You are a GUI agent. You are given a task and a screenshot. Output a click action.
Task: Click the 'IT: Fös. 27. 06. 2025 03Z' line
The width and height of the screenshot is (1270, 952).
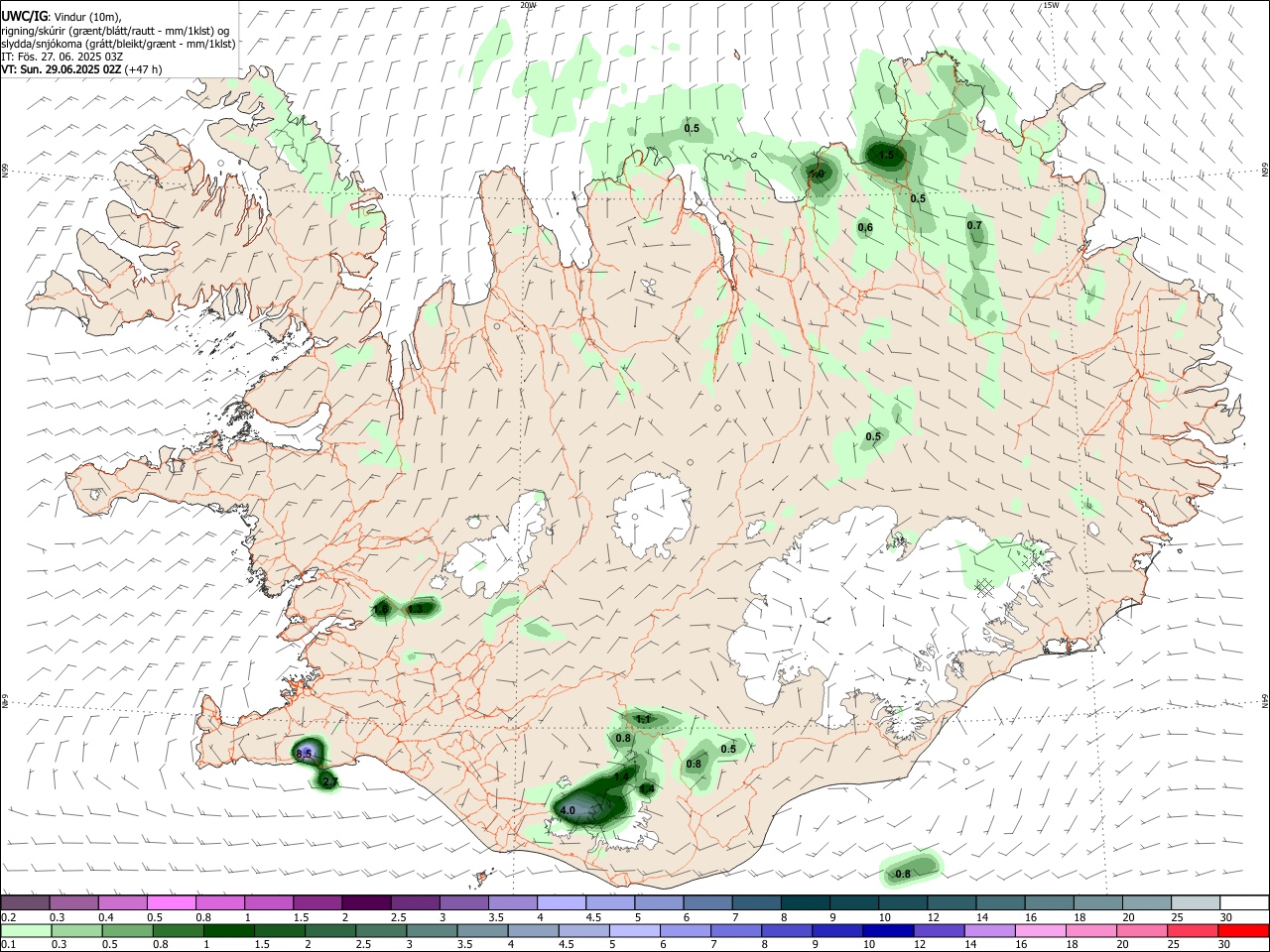[x=62, y=57]
